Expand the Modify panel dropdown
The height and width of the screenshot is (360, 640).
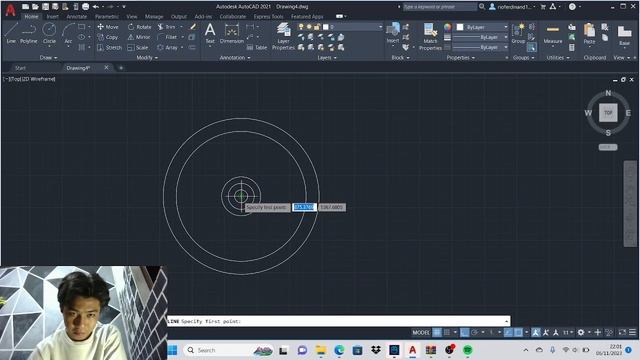pyautogui.click(x=147, y=58)
